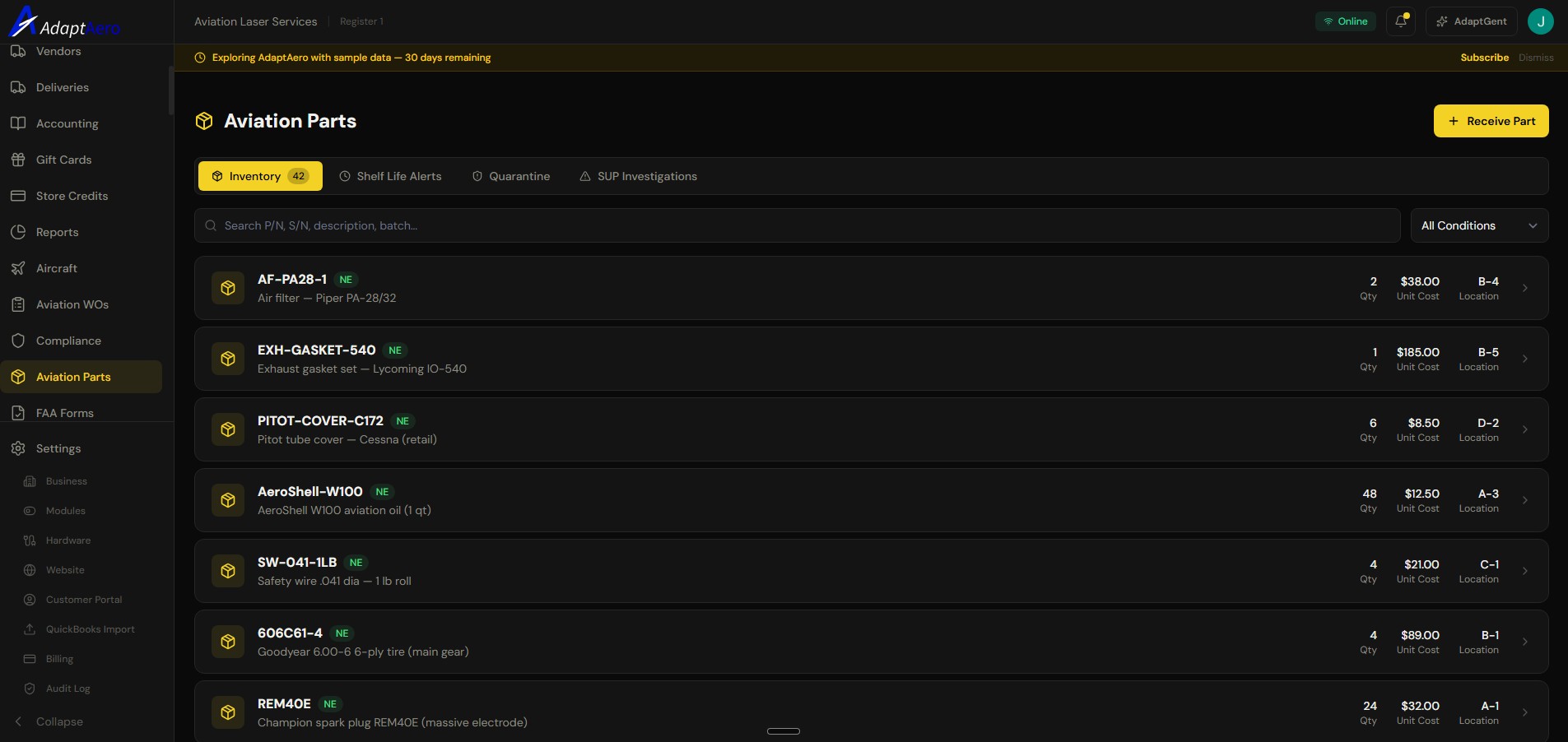Click the AdaptAero logo
This screenshot has height=742, width=1568.
click(x=64, y=21)
